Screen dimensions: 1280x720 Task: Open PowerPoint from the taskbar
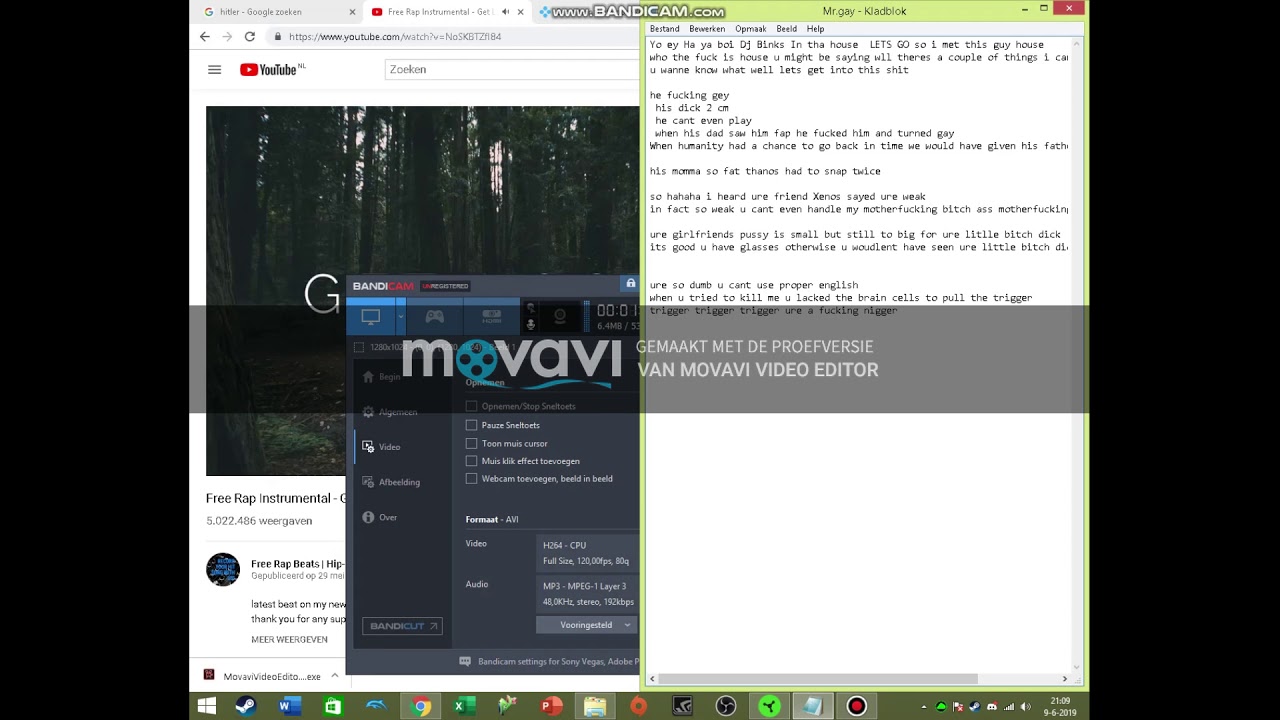(x=552, y=706)
